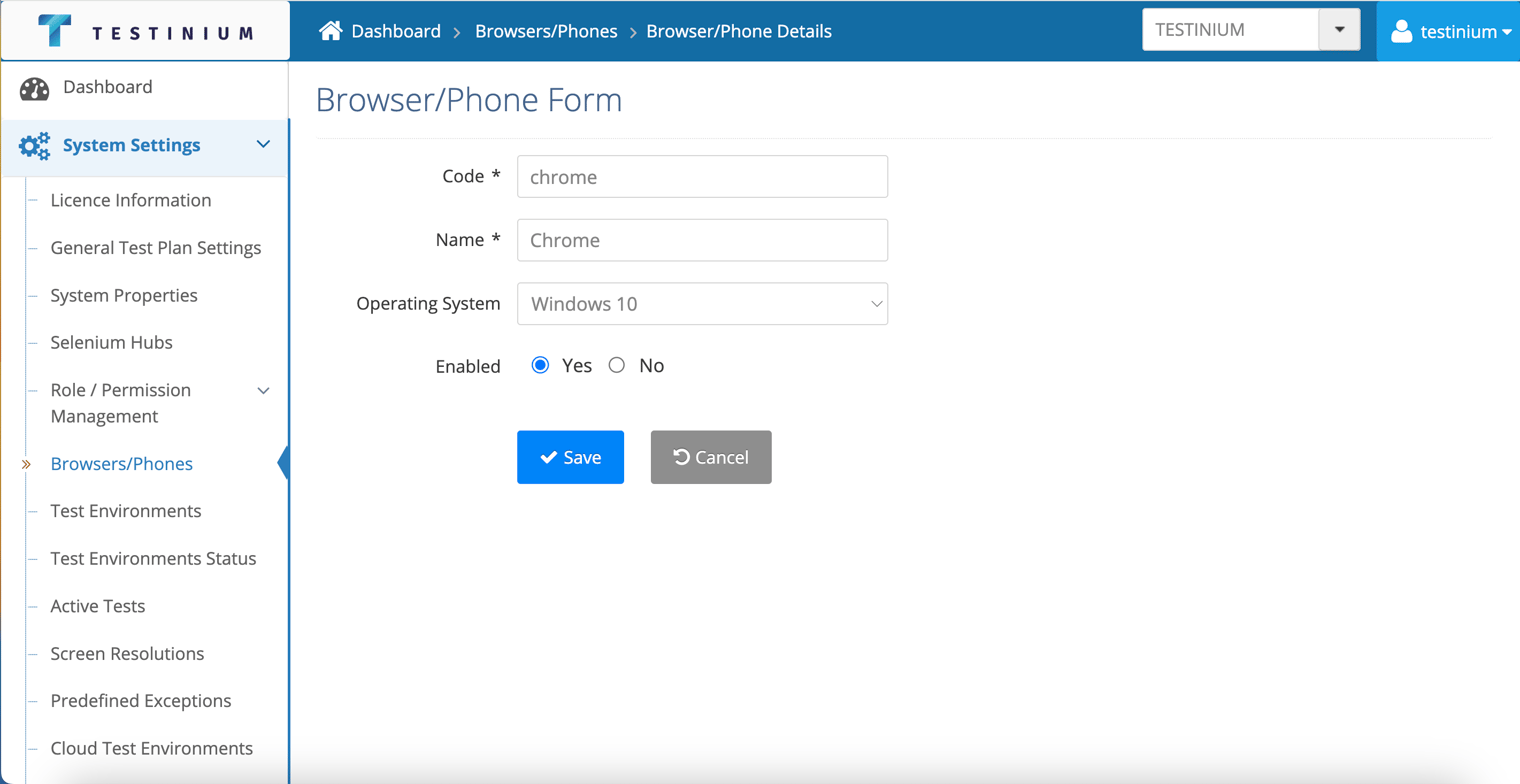This screenshot has width=1520, height=784.
Task: Click the checkmark icon on Save
Action: pyautogui.click(x=548, y=457)
